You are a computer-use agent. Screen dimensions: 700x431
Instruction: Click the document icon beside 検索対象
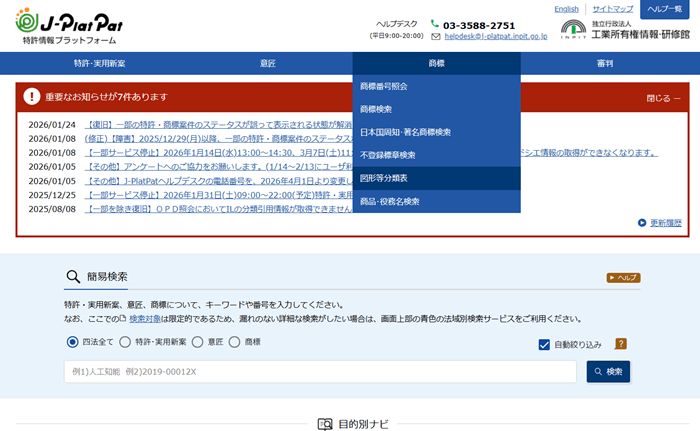tap(123, 318)
